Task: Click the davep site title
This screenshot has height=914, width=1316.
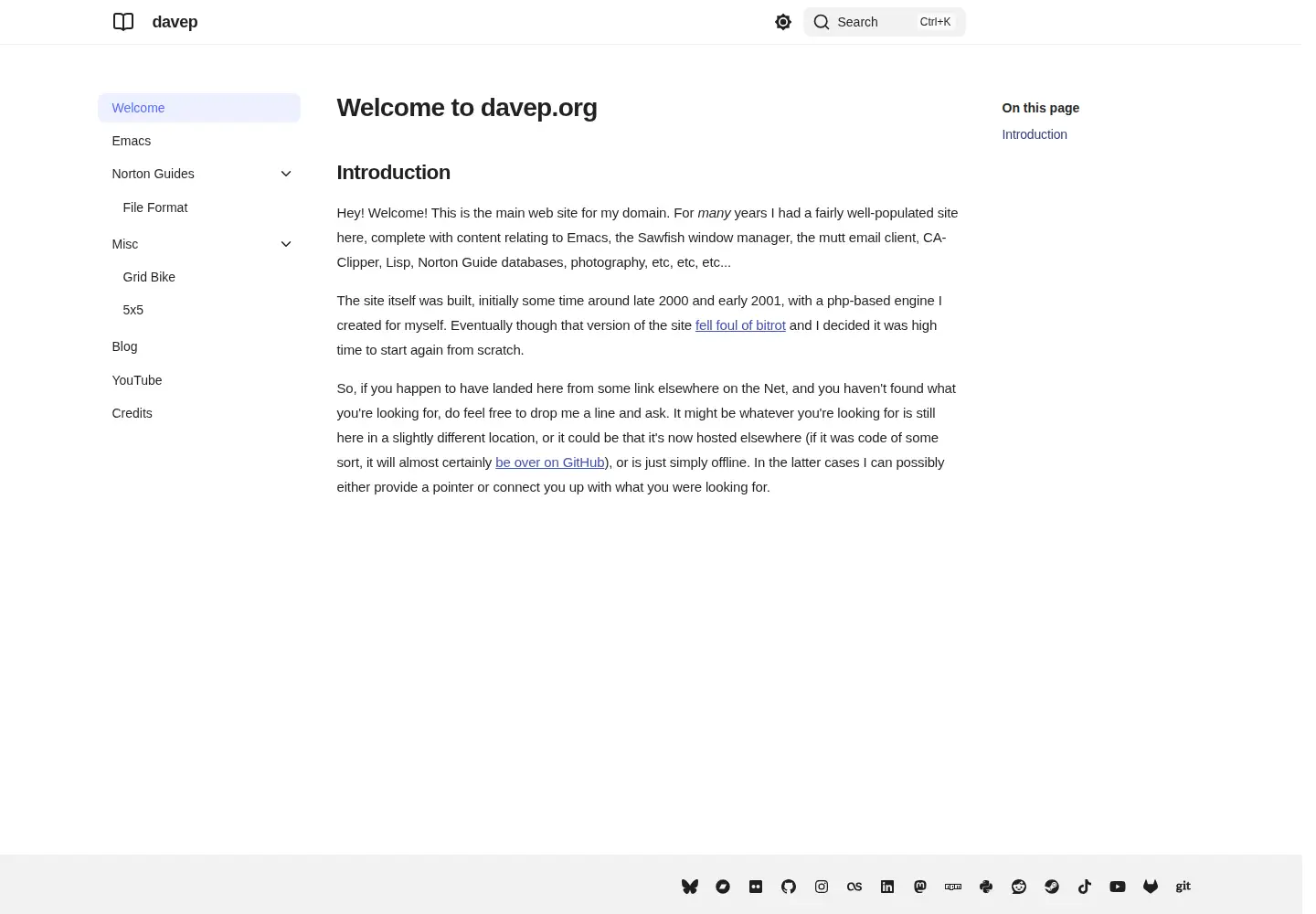Action: [x=175, y=22]
